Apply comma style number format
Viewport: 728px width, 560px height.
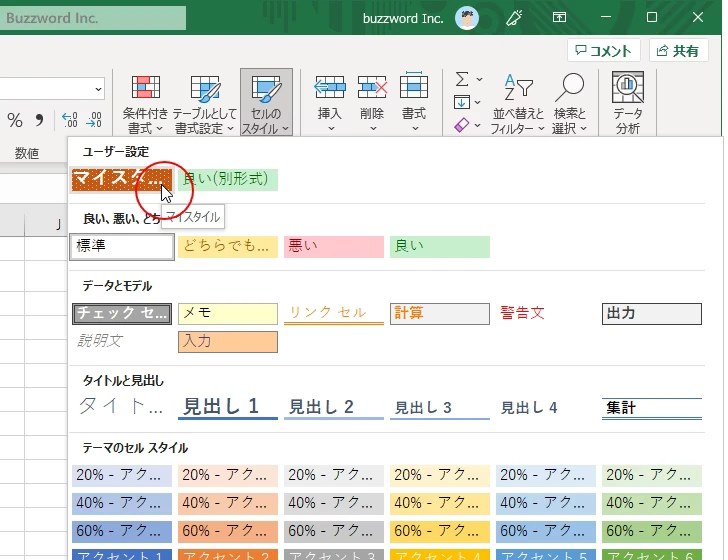click(x=39, y=121)
